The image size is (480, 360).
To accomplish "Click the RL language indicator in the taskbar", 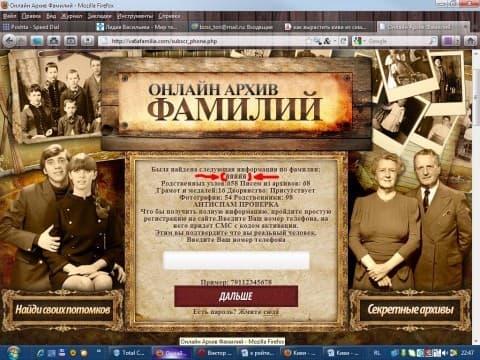I will pyautogui.click(x=377, y=353).
